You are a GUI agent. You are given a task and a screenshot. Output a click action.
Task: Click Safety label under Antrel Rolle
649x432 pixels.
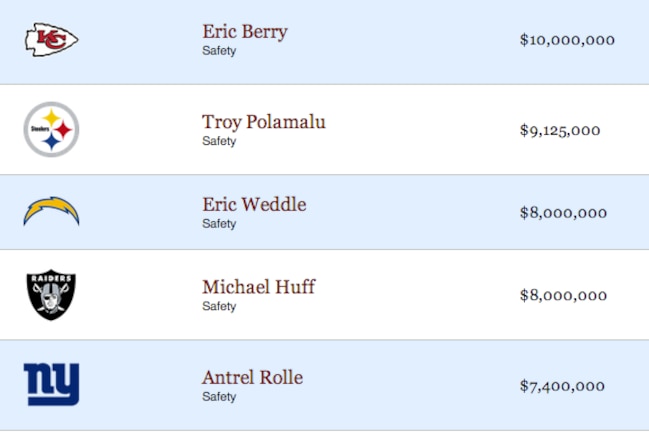(x=219, y=397)
